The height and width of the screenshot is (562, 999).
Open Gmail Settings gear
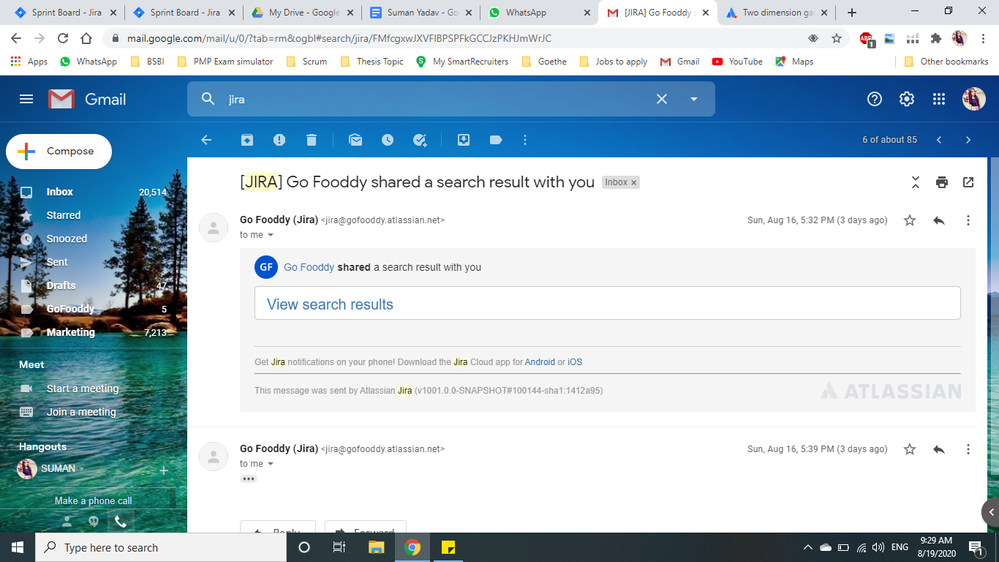click(x=907, y=99)
